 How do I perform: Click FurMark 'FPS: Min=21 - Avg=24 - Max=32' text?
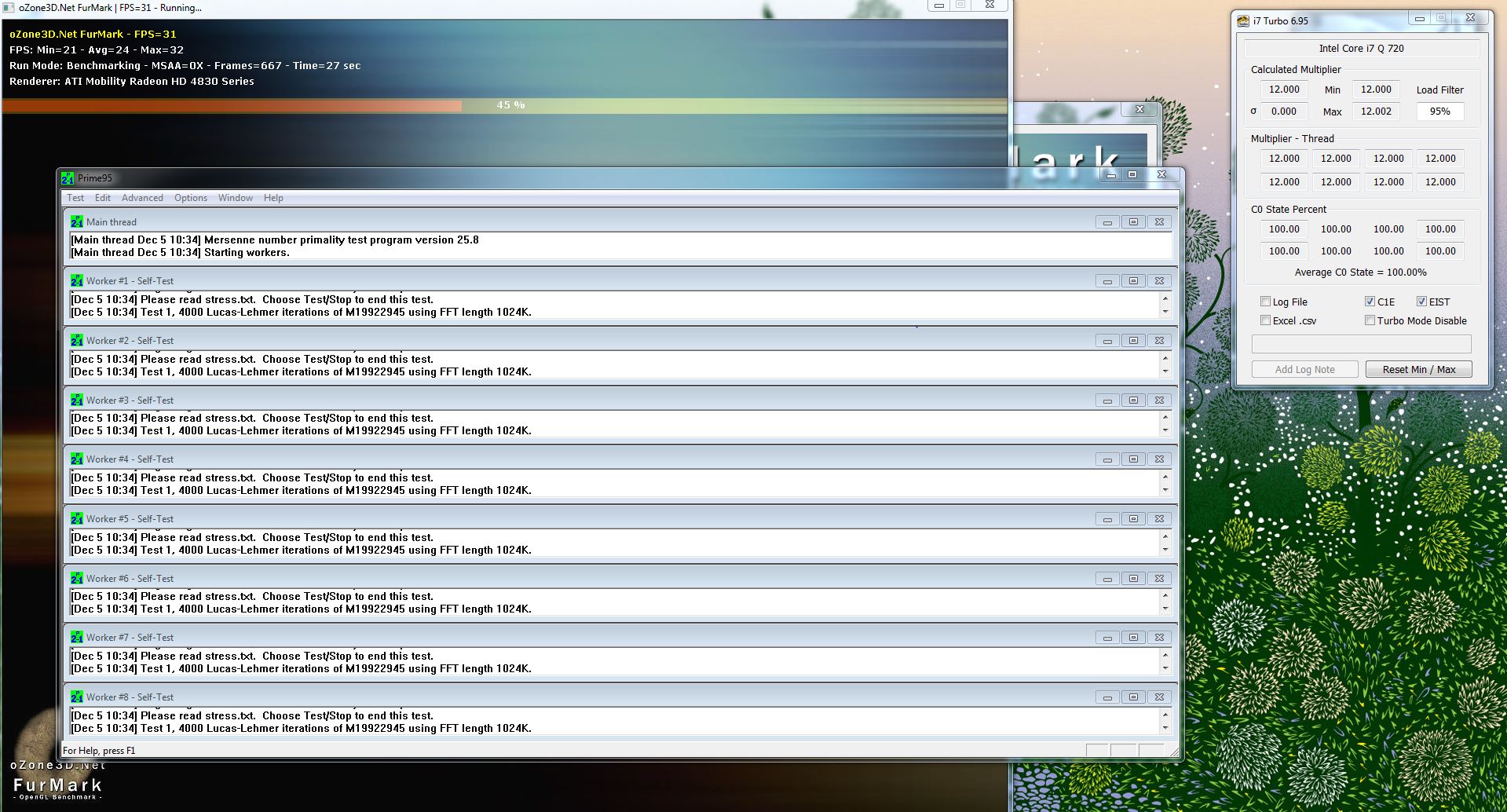click(x=97, y=50)
